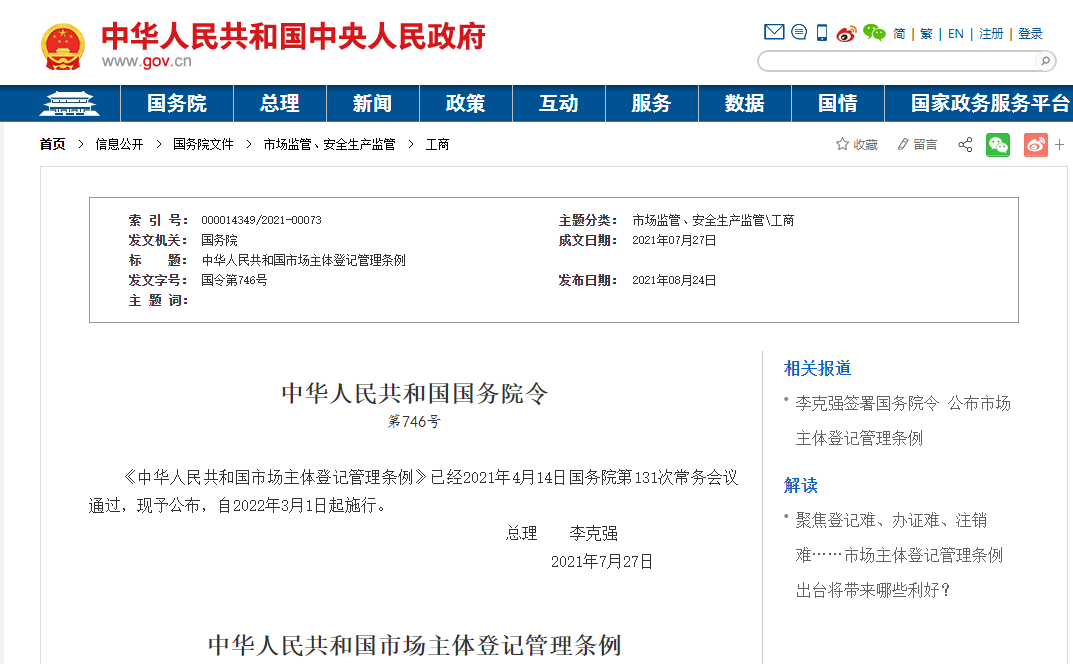Click the share icon
The height and width of the screenshot is (664, 1073).
point(966,144)
